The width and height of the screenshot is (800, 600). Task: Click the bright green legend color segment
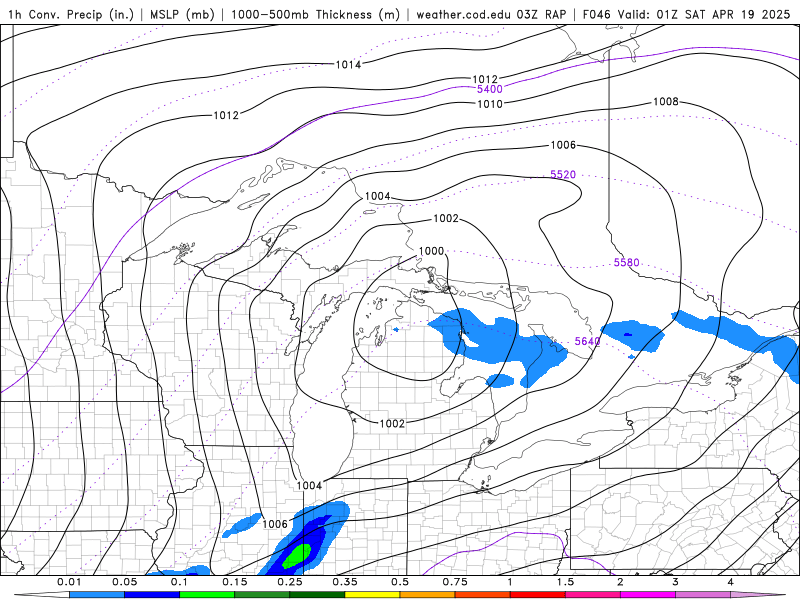207,595
